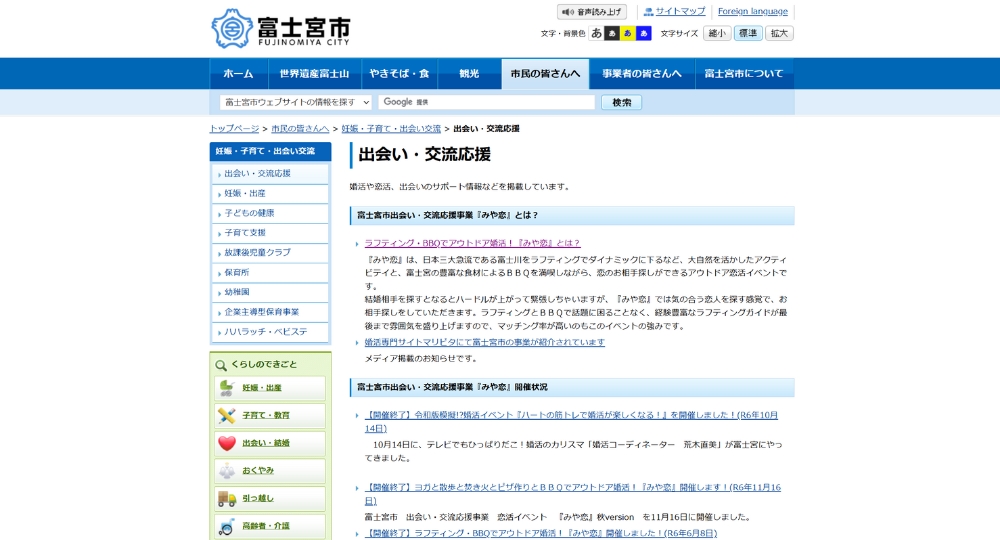The width and height of the screenshot is (1000, 540).
Task: Click the Fujinomiya City logo
Action: click(x=281, y=29)
